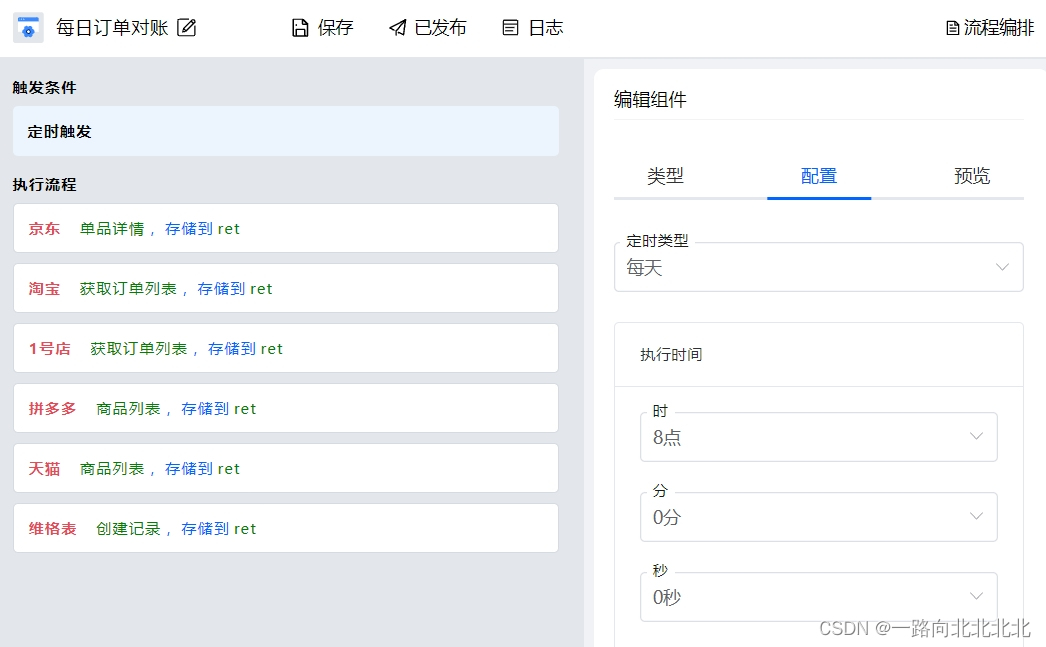Select the 拼多多 商品列表 step
The image size is (1046, 647).
point(286,408)
